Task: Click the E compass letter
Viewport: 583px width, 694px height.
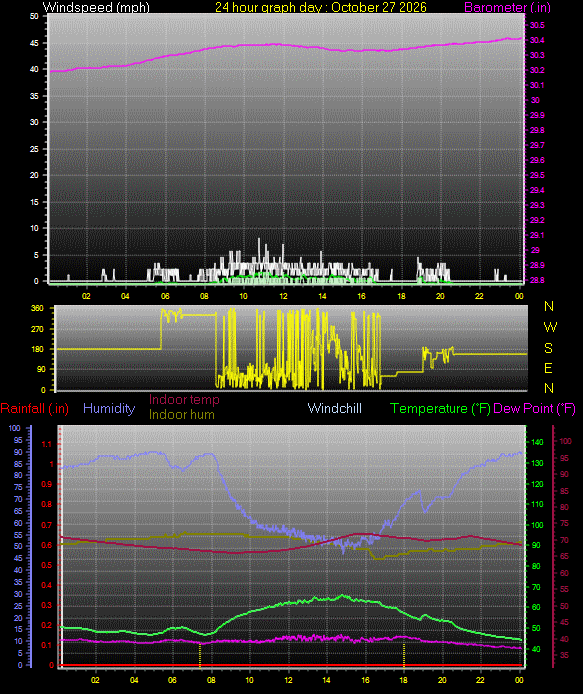Action: 548,368
